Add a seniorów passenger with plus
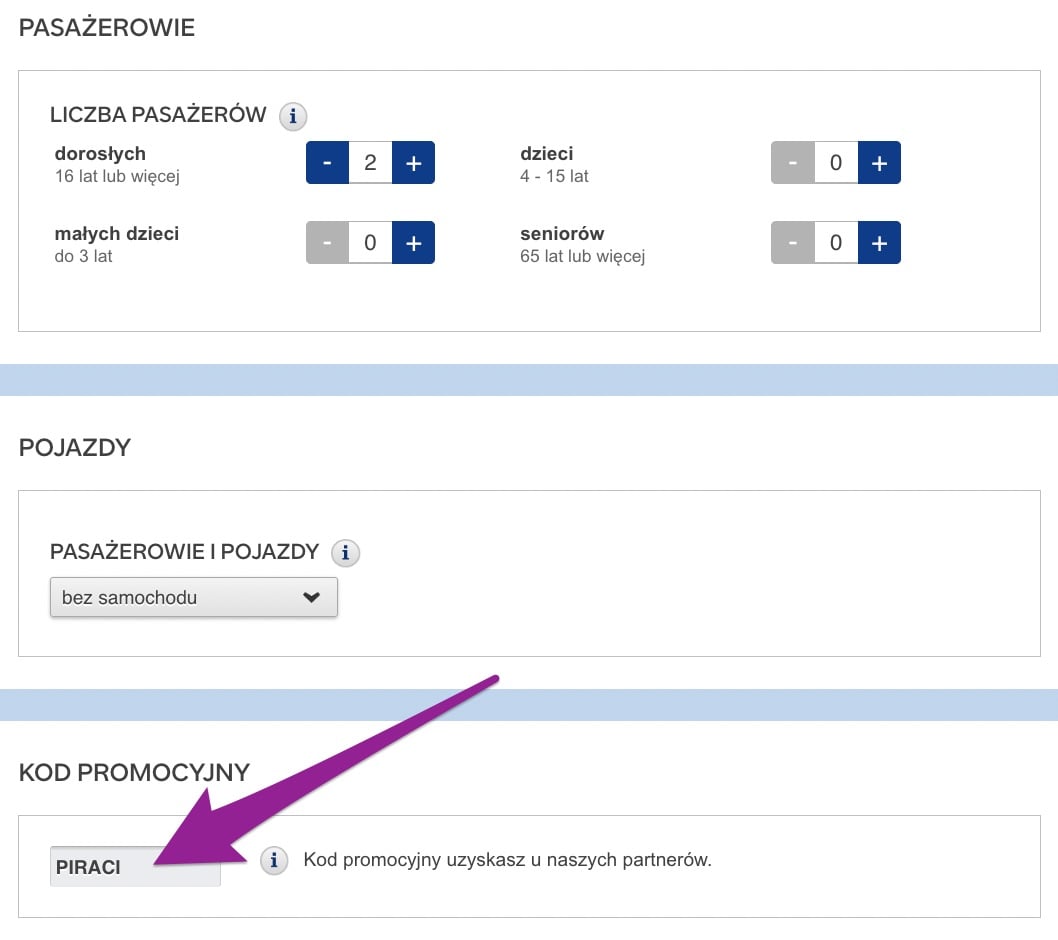The height and width of the screenshot is (940, 1058). coord(879,243)
